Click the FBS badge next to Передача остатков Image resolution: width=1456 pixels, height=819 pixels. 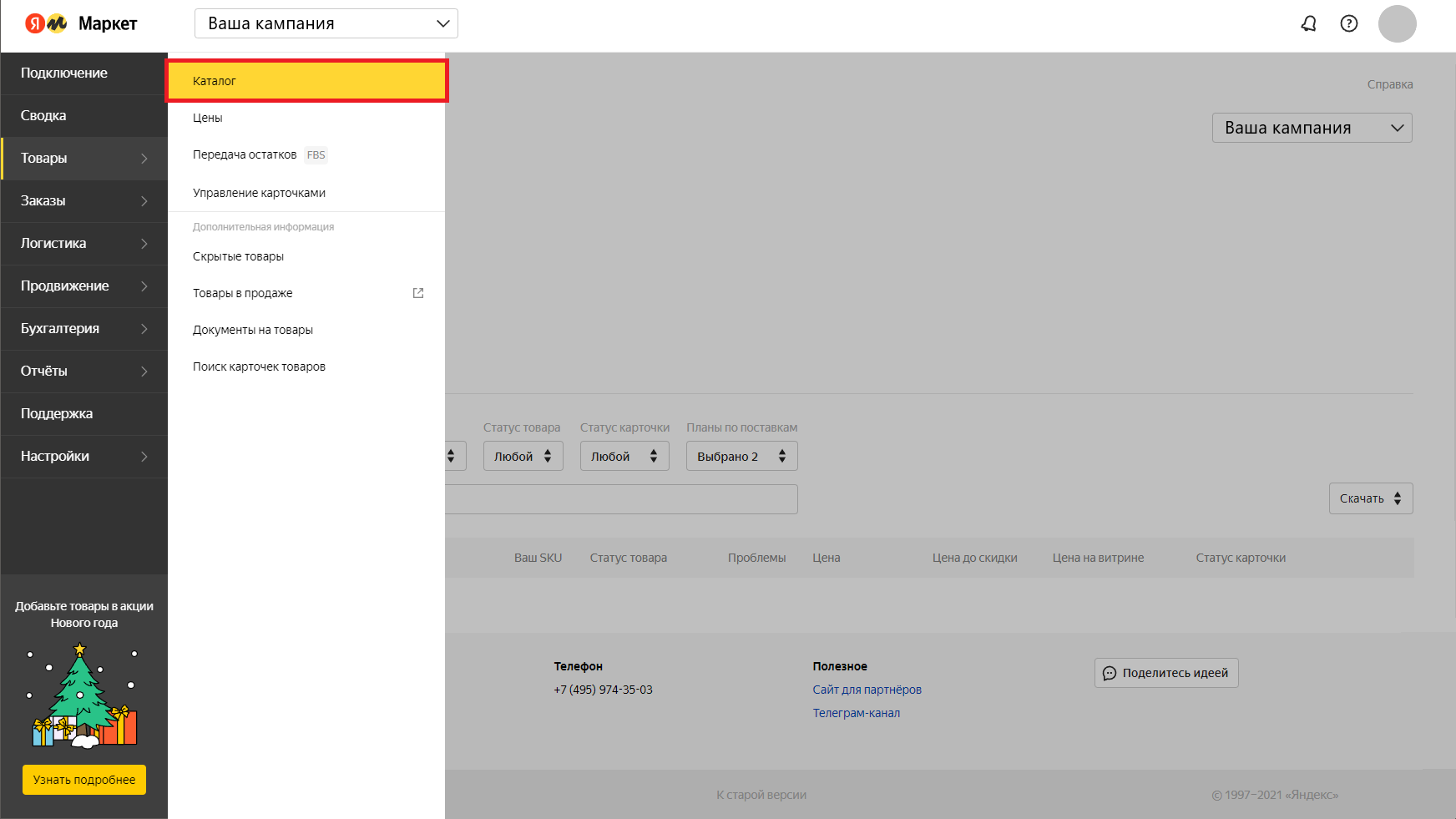pos(316,155)
